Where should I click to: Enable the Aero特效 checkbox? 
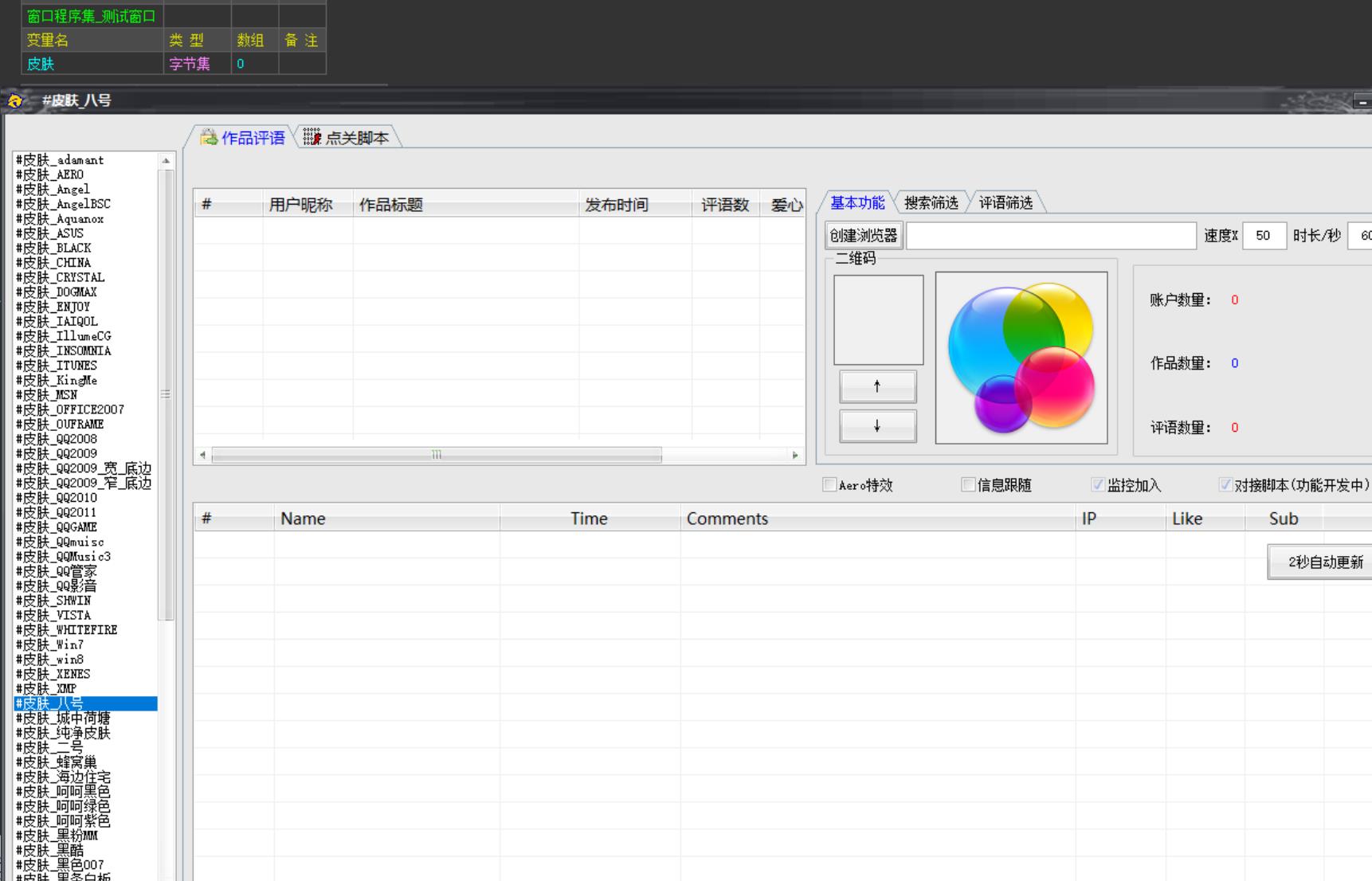click(x=829, y=485)
